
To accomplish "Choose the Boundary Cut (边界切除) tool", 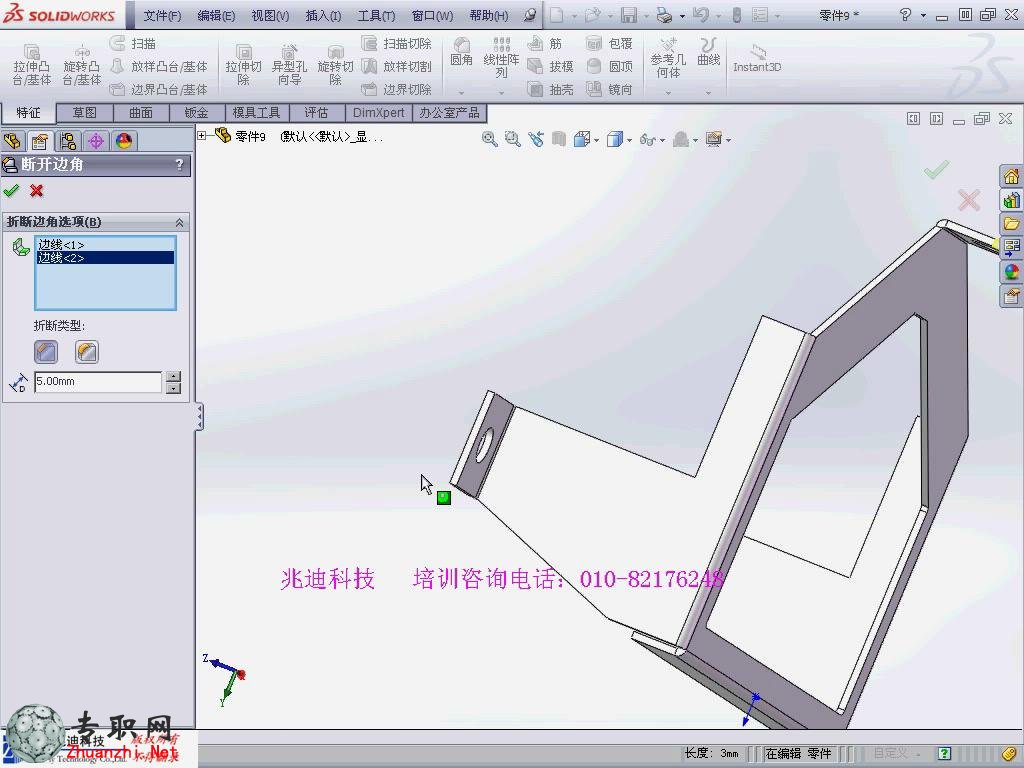I will 396,89.
